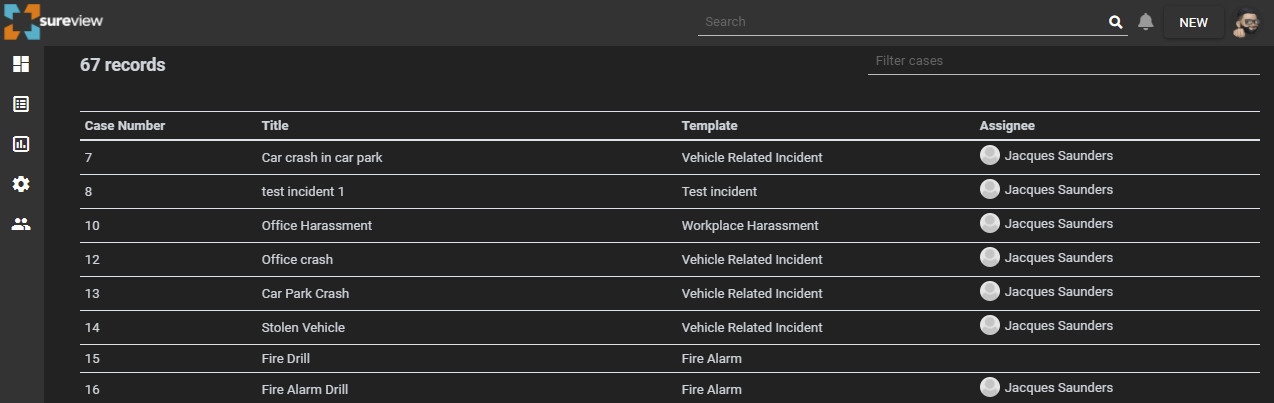
Task: Open the users group icon in sidebar
Action: point(21,224)
